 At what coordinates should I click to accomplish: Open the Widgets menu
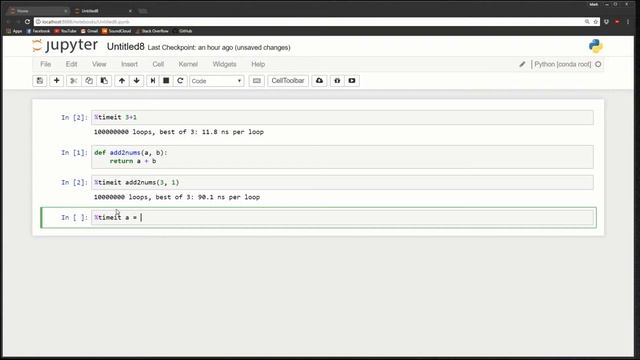coord(224,64)
